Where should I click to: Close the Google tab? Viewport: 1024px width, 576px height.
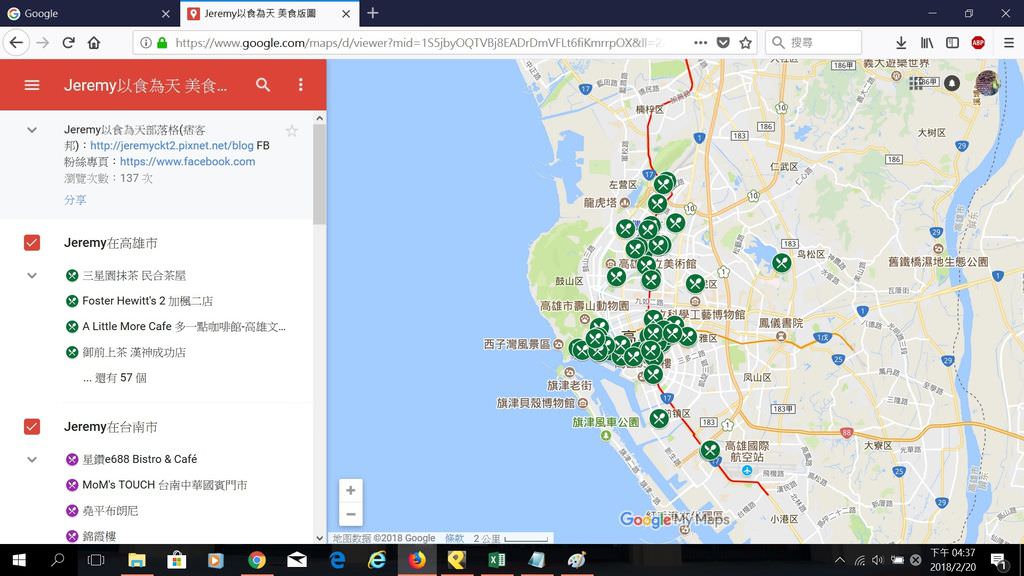(x=165, y=13)
